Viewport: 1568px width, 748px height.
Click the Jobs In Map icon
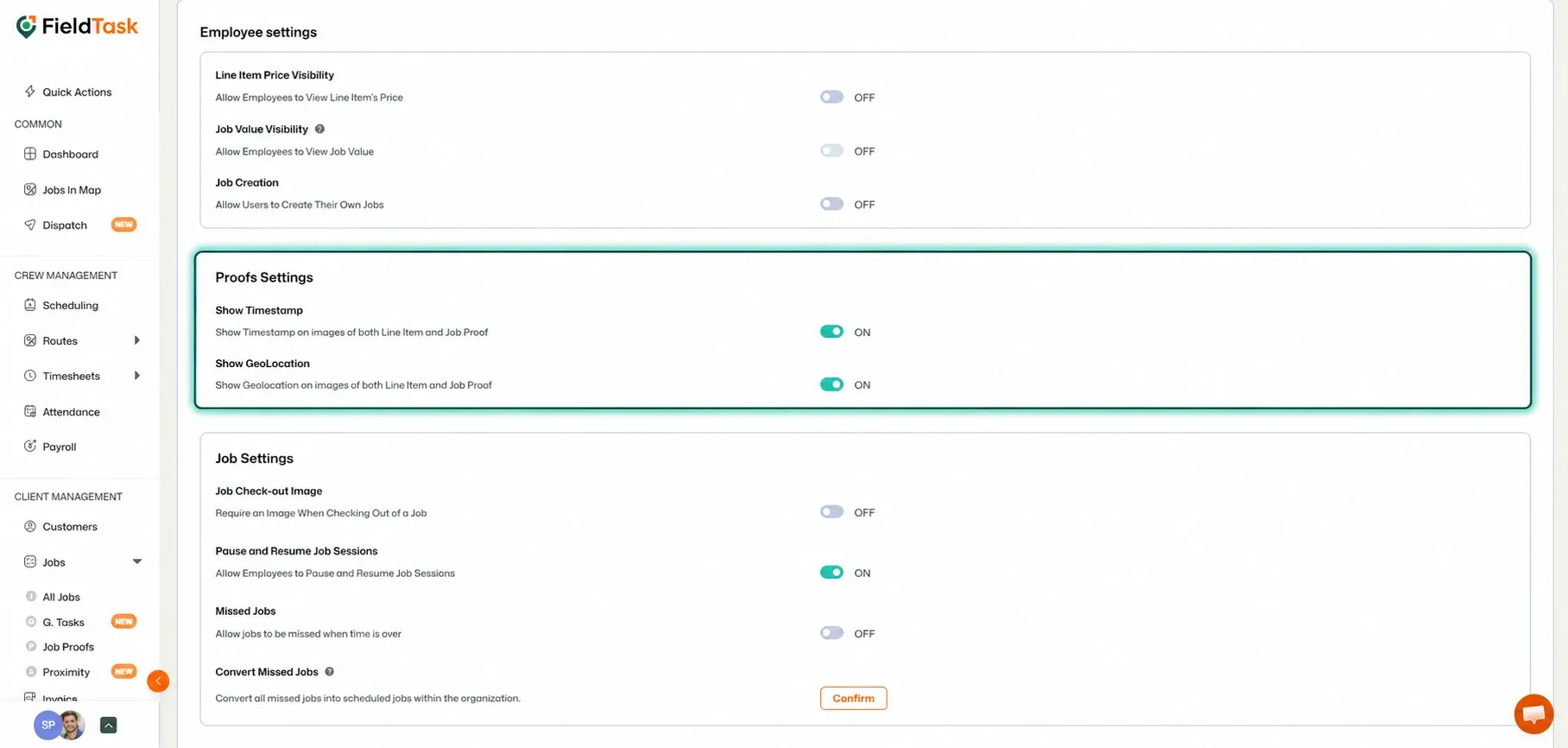click(30, 189)
